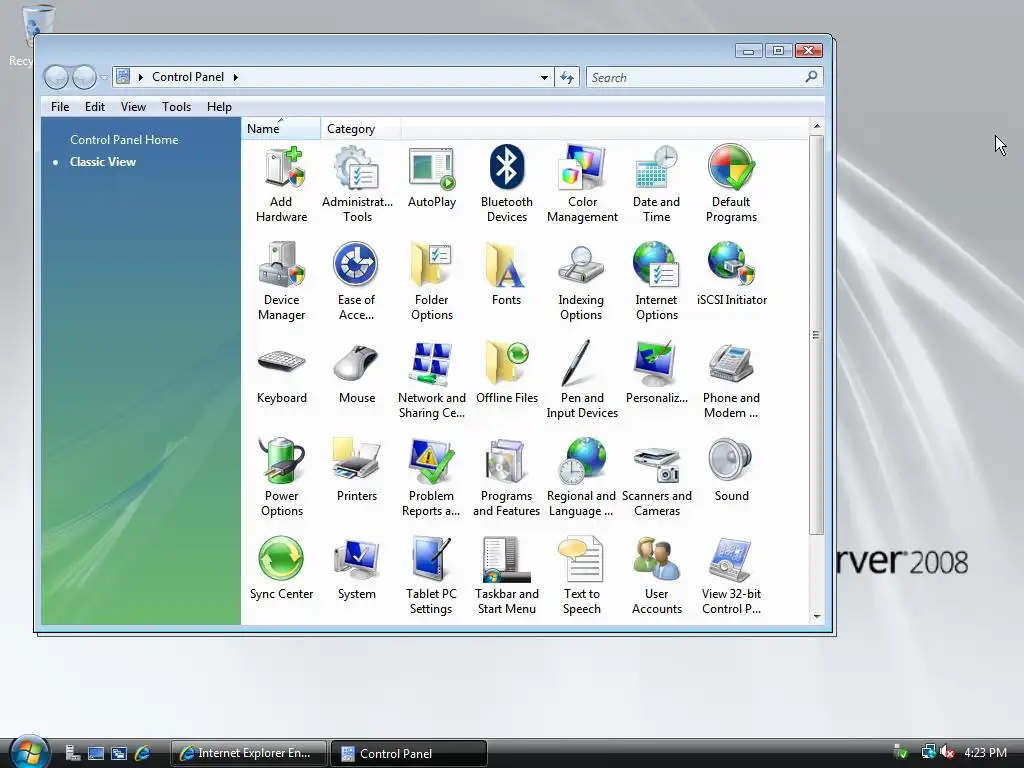Click the vertical scrollbar thumb

tap(816, 335)
